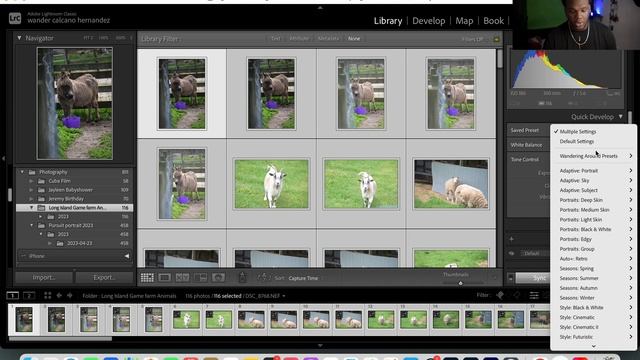This screenshot has height=360, width=640.
Task: Open Seasons: Winter preset group
Action: [593, 298]
